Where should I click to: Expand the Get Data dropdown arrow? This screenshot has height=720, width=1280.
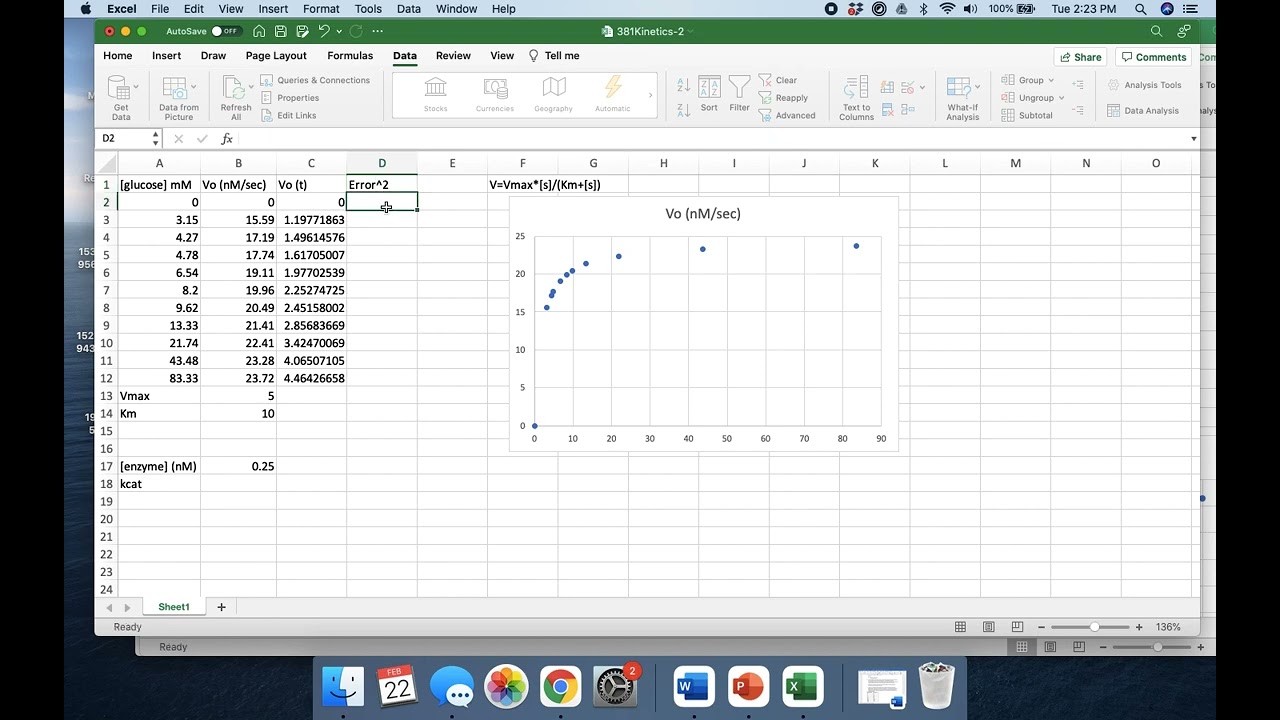pos(136,86)
